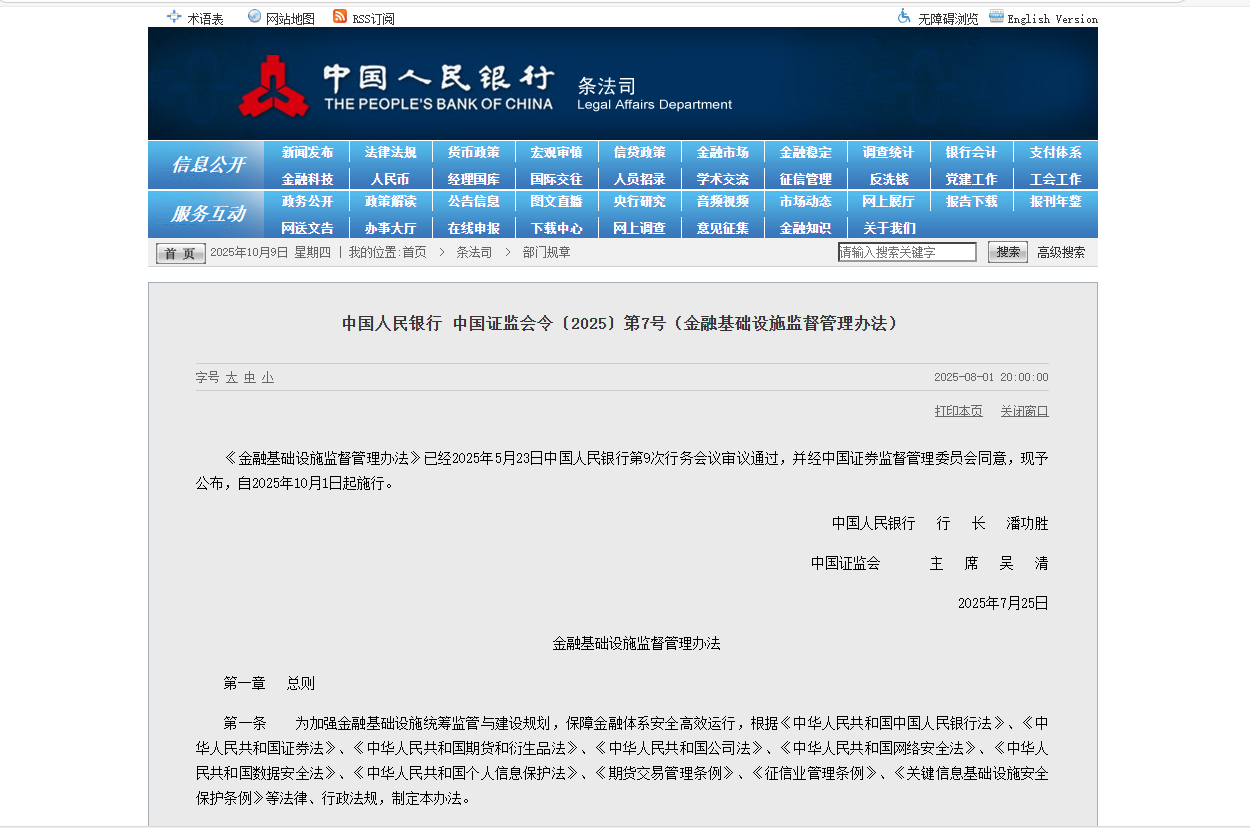Click the People's Bank of China logo

[x=273, y=87]
